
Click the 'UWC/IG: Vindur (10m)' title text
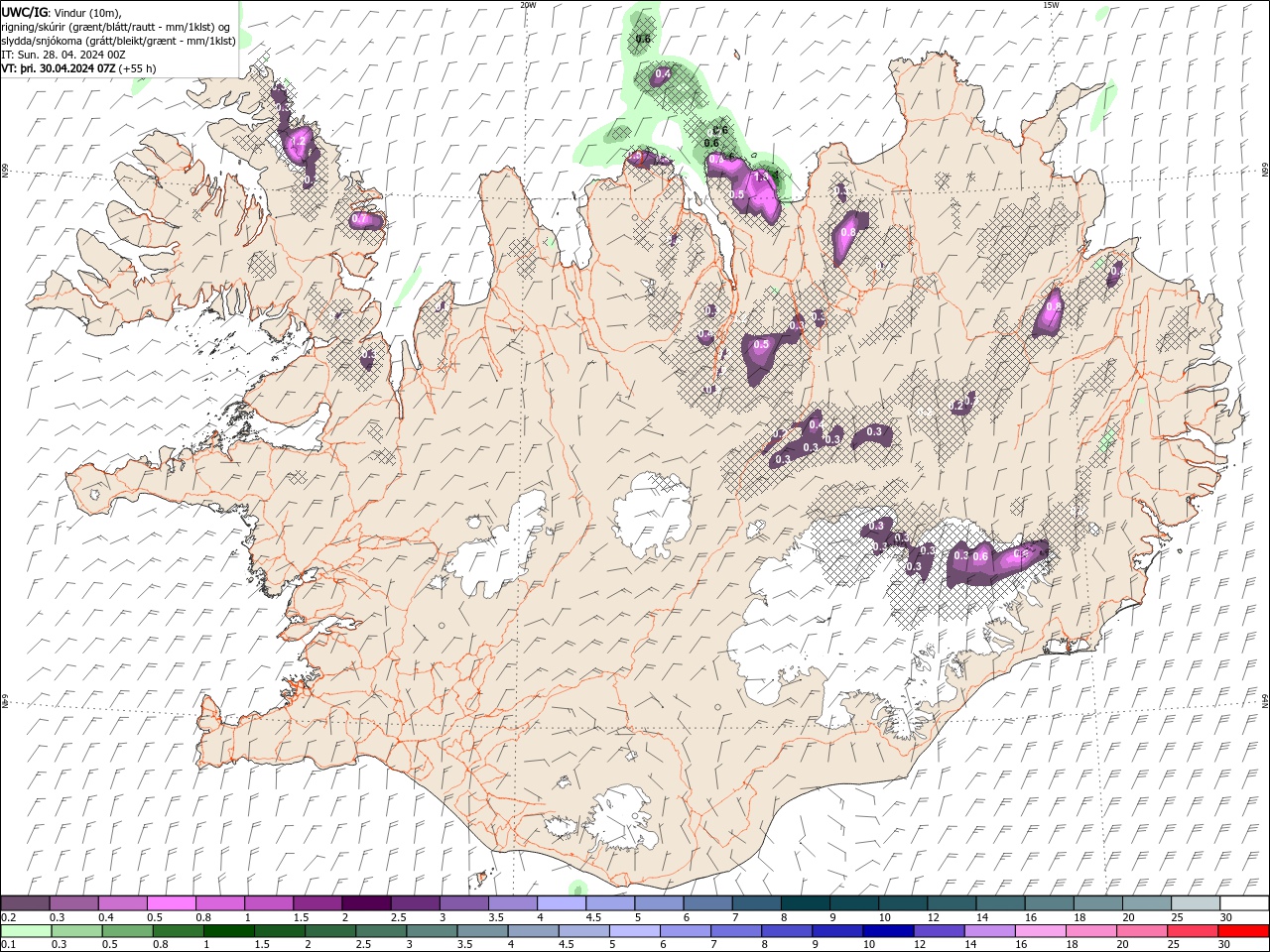pos(63,12)
